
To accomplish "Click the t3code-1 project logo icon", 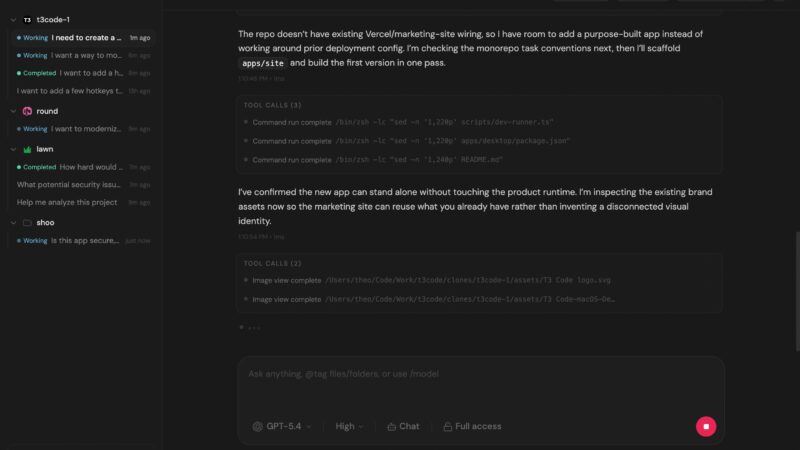I will coord(27,19).
